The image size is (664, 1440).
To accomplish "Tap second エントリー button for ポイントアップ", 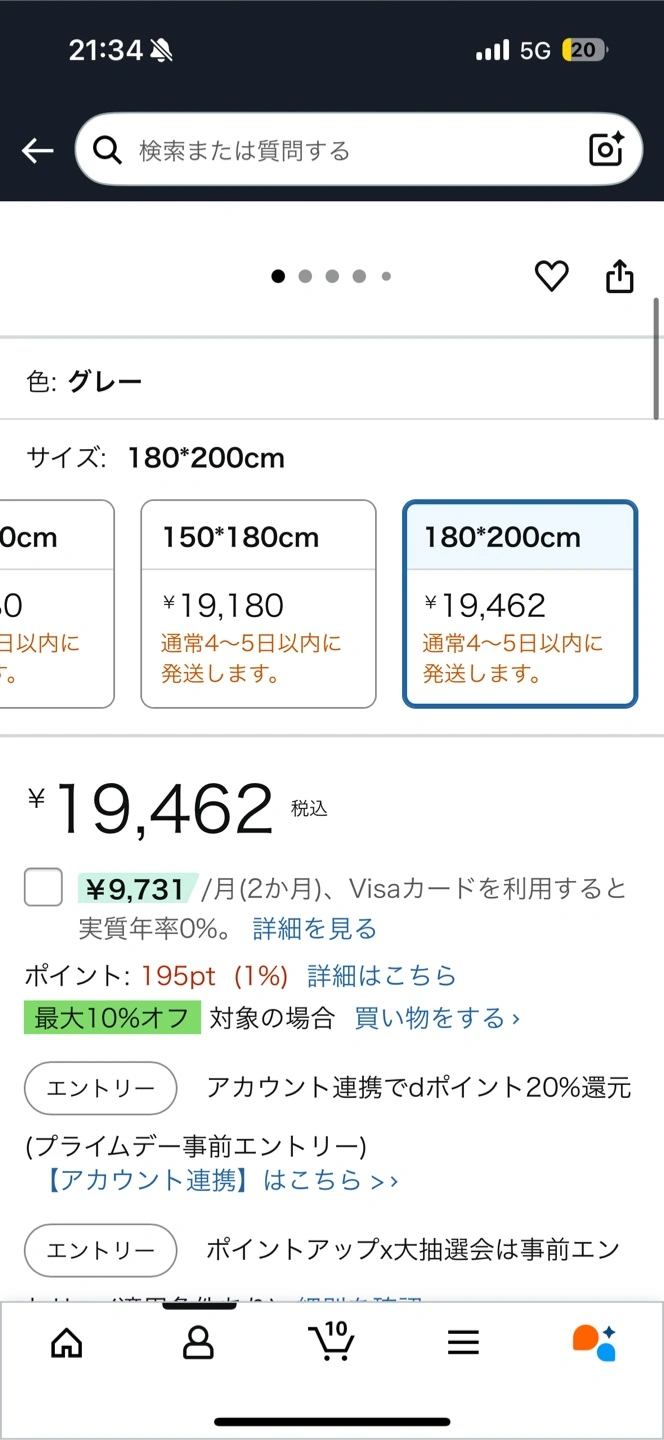I will click(101, 1250).
